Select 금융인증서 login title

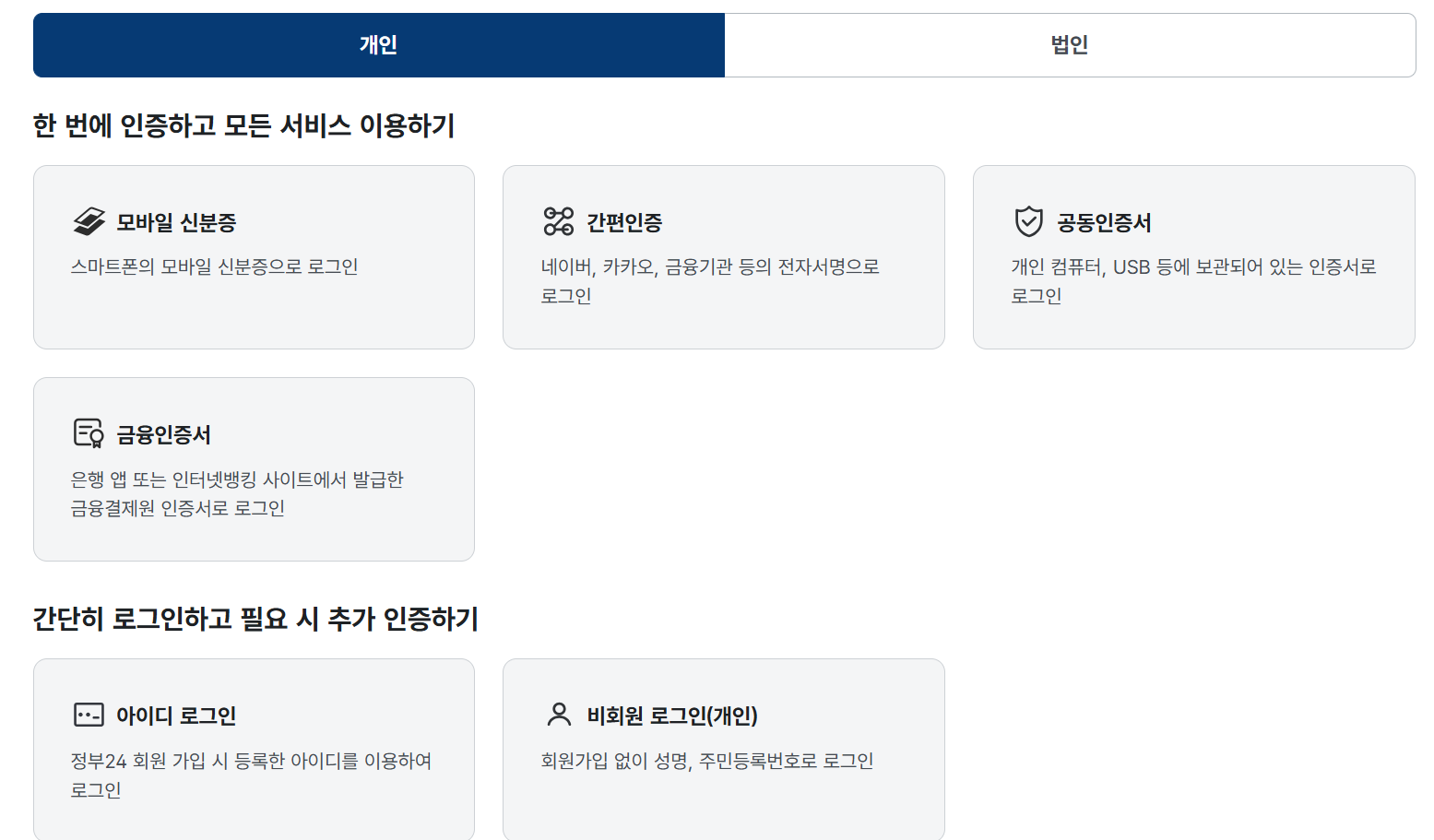pyautogui.click(x=163, y=434)
